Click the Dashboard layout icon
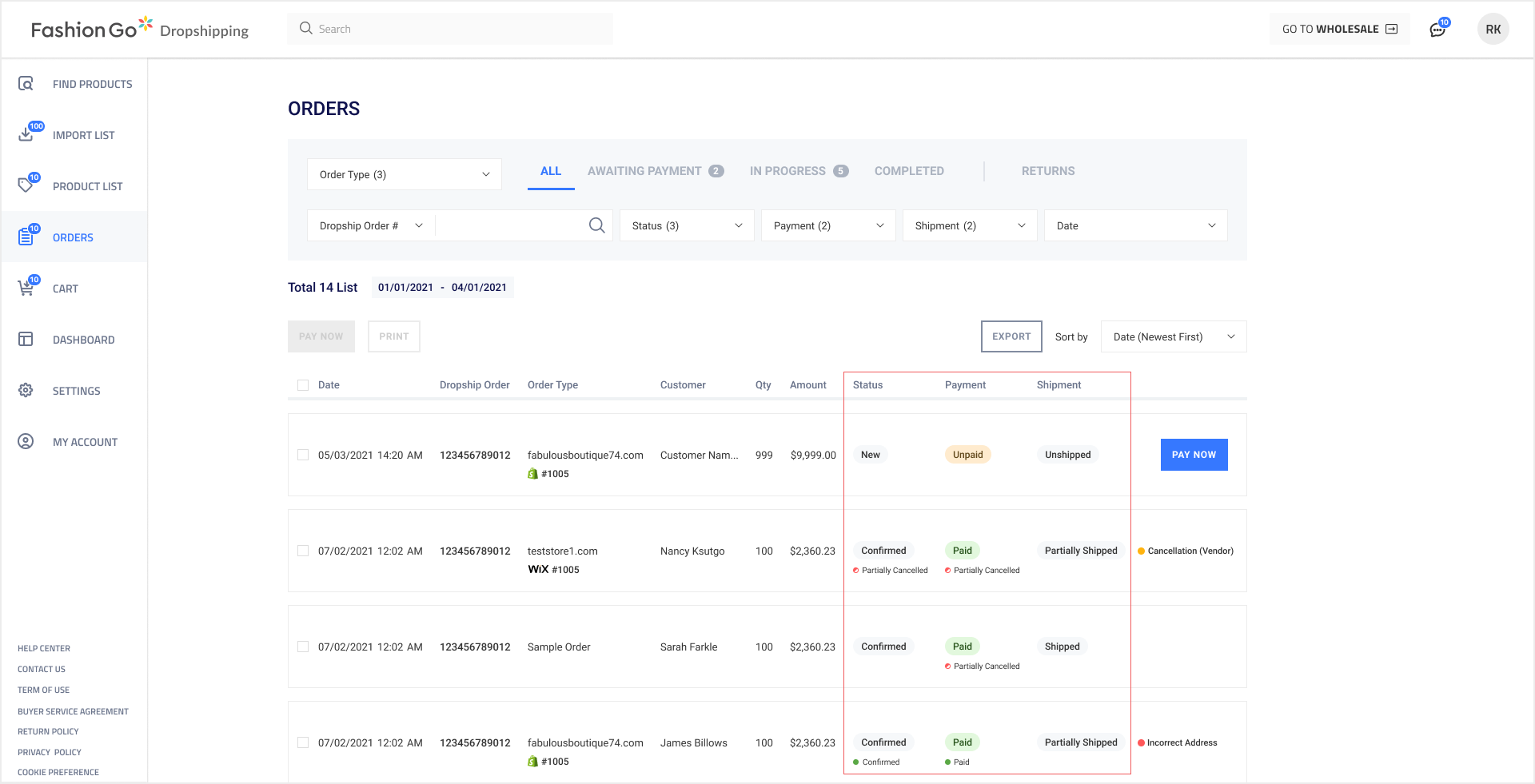Screen dimensions: 1535x784 click(26, 339)
